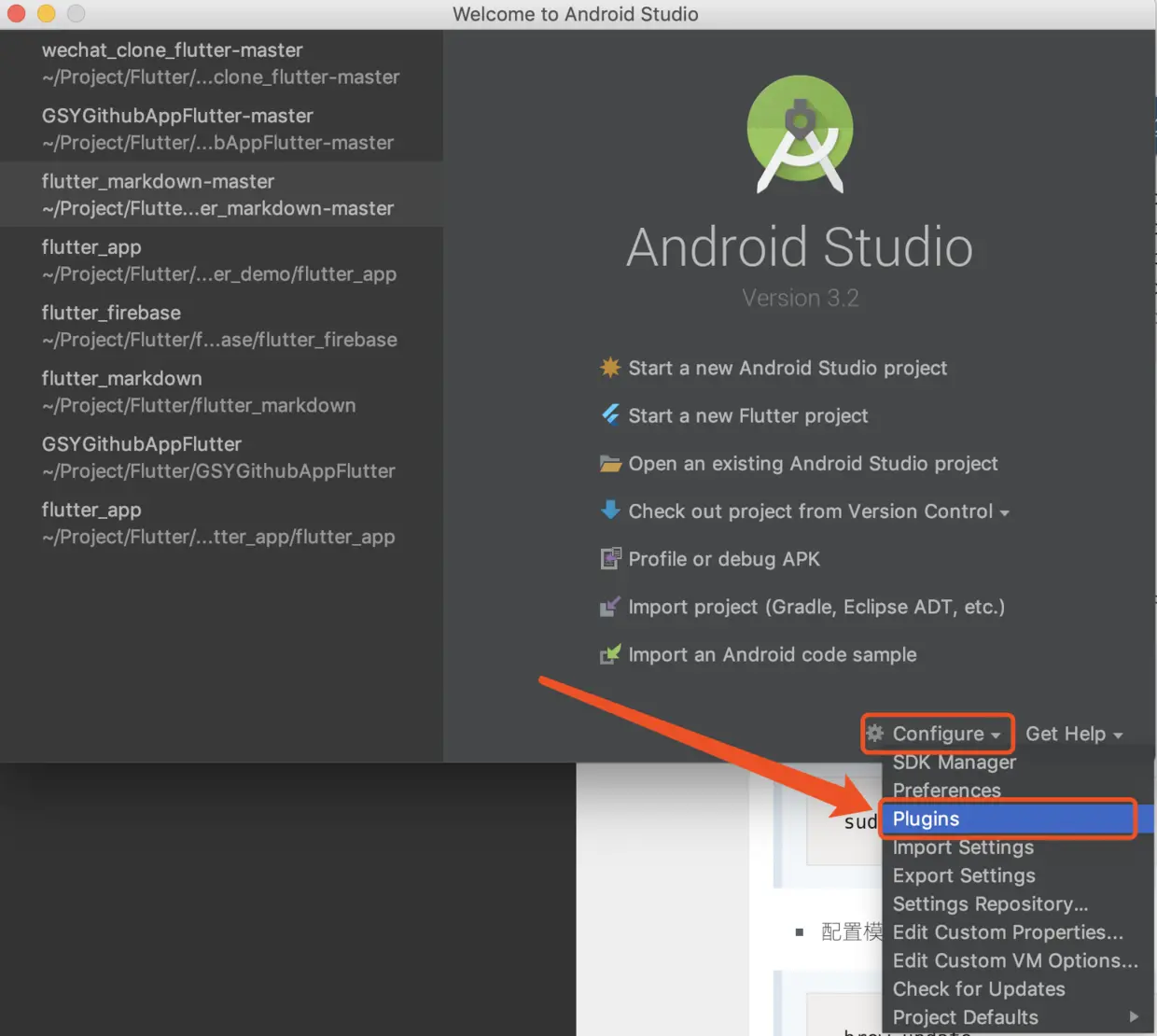Image resolution: width=1157 pixels, height=1036 pixels.
Task: Start a new Flutter project
Action: click(748, 415)
